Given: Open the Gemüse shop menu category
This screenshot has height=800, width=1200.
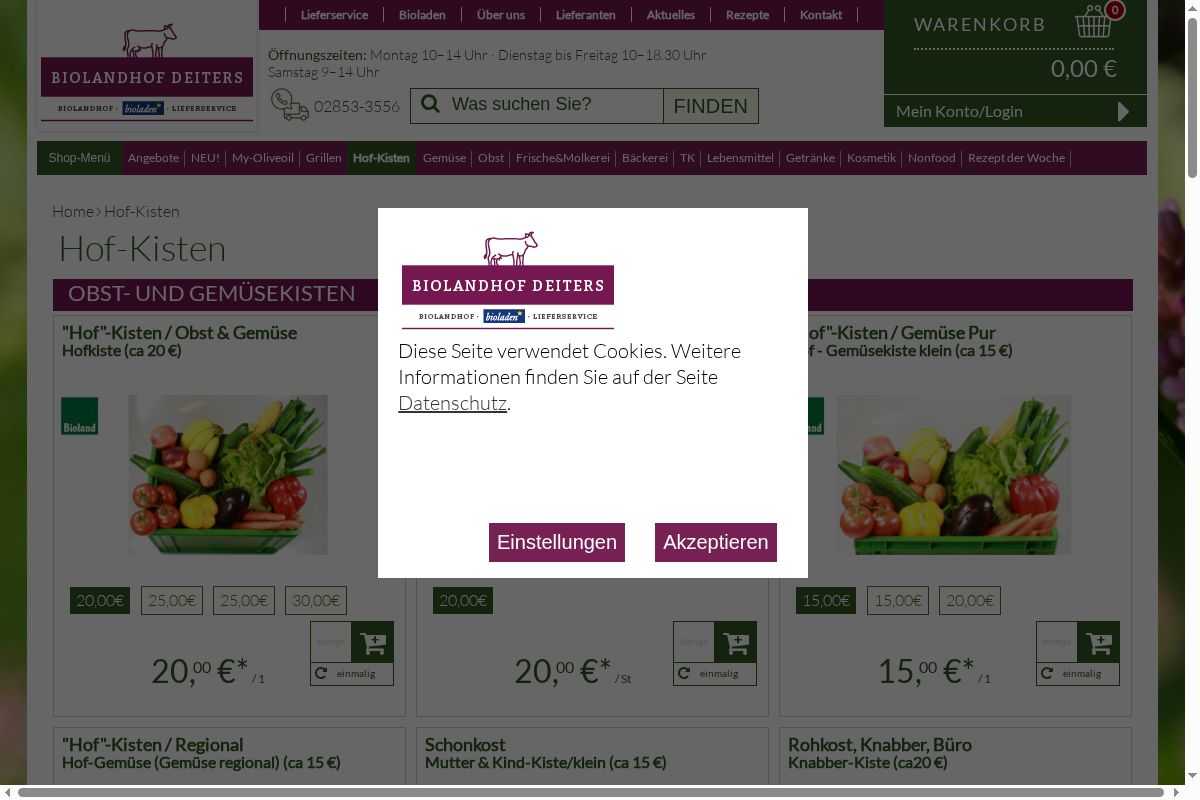Looking at the screenshot, I should coord(444,158).
